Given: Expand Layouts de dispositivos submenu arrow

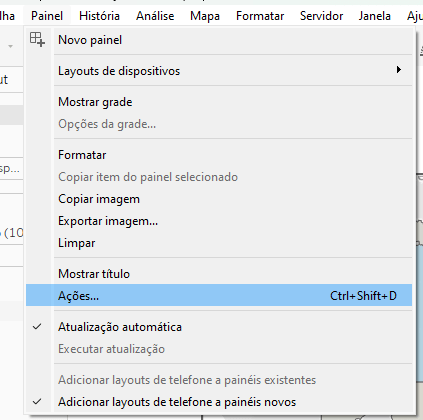Looking at the screenshot, I should coord(398,70).
